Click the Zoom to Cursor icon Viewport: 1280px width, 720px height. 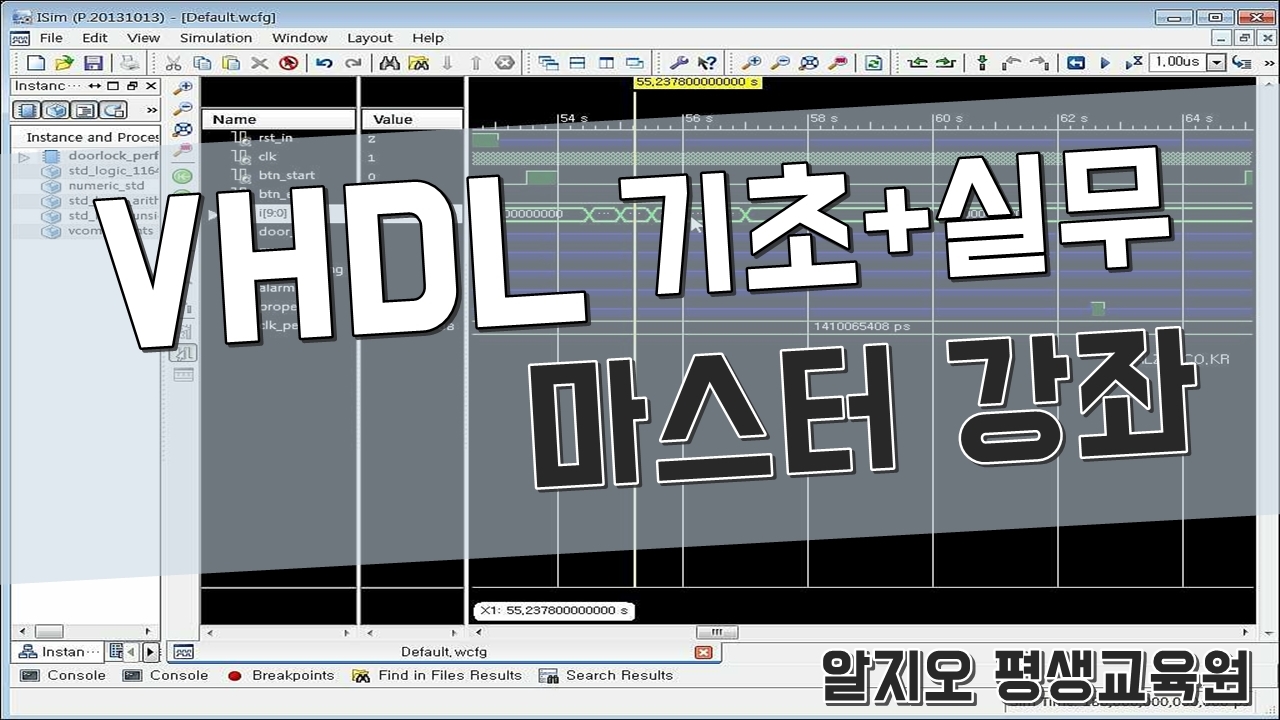(x=838, y=62)
